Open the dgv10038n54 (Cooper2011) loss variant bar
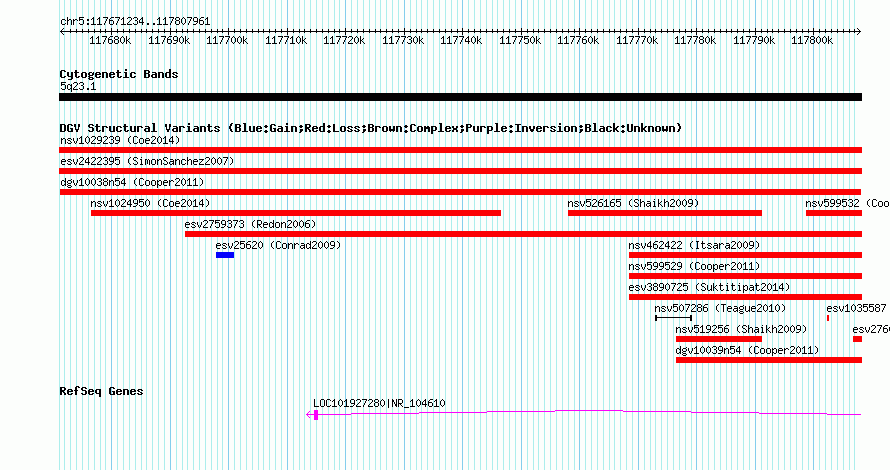 pos(460,192)
